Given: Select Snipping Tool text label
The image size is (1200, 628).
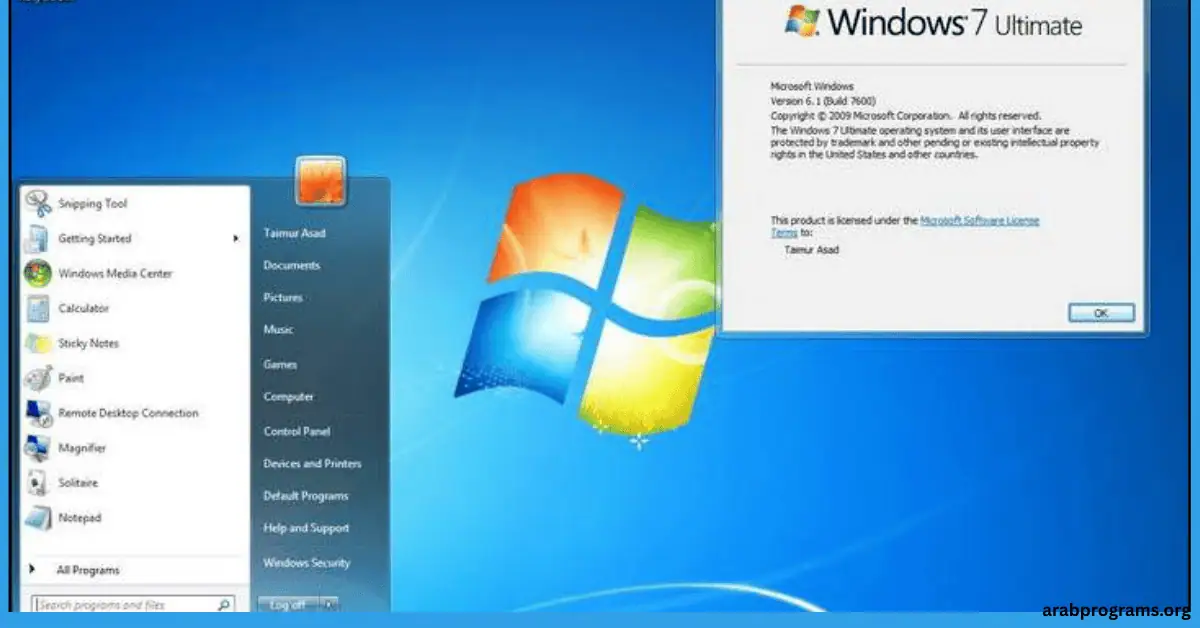Looking at the screenshot, I should click(x=93, y=204).
